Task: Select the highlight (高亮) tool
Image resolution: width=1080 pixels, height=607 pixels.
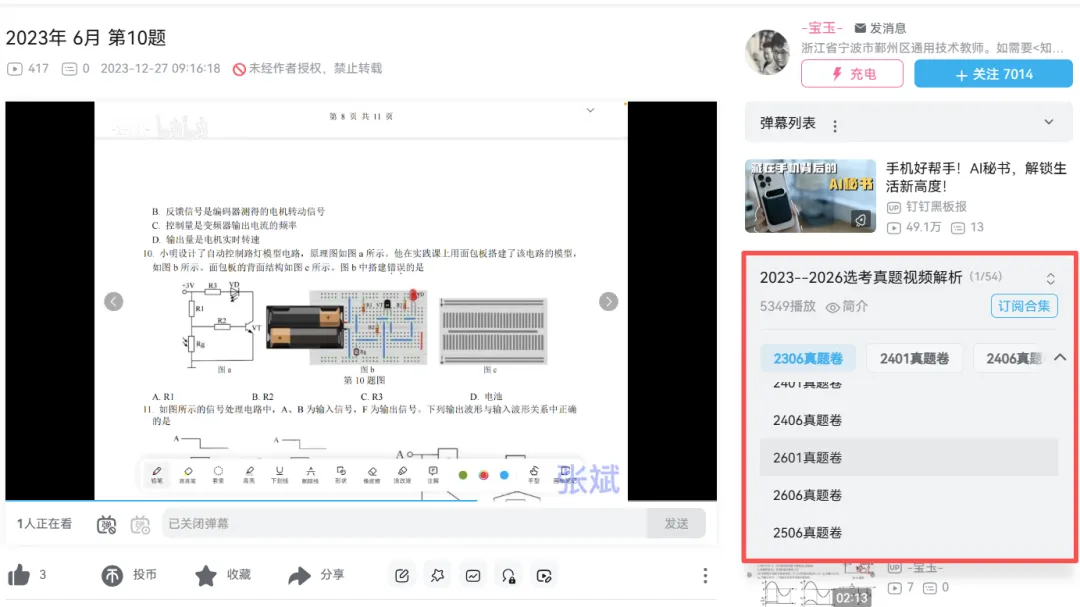Action: (249, 474)
